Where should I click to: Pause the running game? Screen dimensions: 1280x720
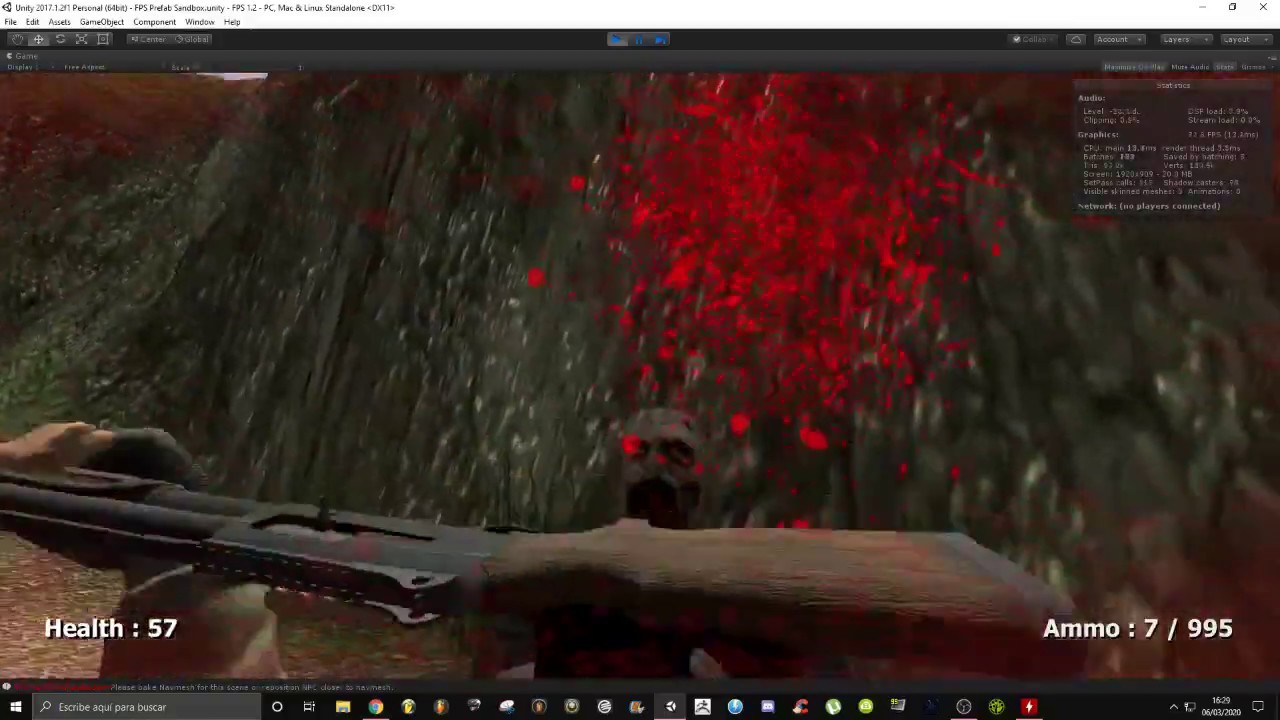click(639, 39)
